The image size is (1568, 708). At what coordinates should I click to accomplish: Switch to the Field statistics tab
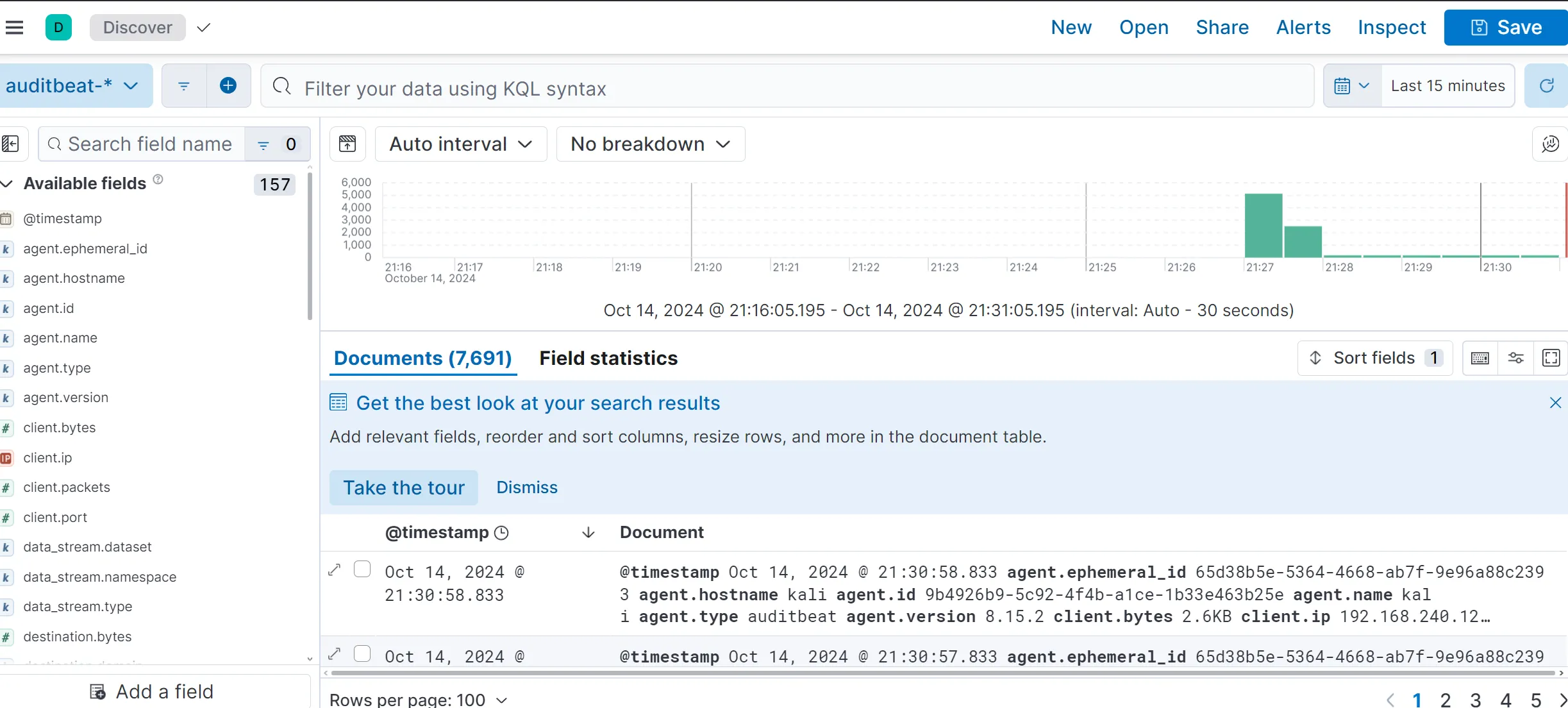tap(608, 358)
